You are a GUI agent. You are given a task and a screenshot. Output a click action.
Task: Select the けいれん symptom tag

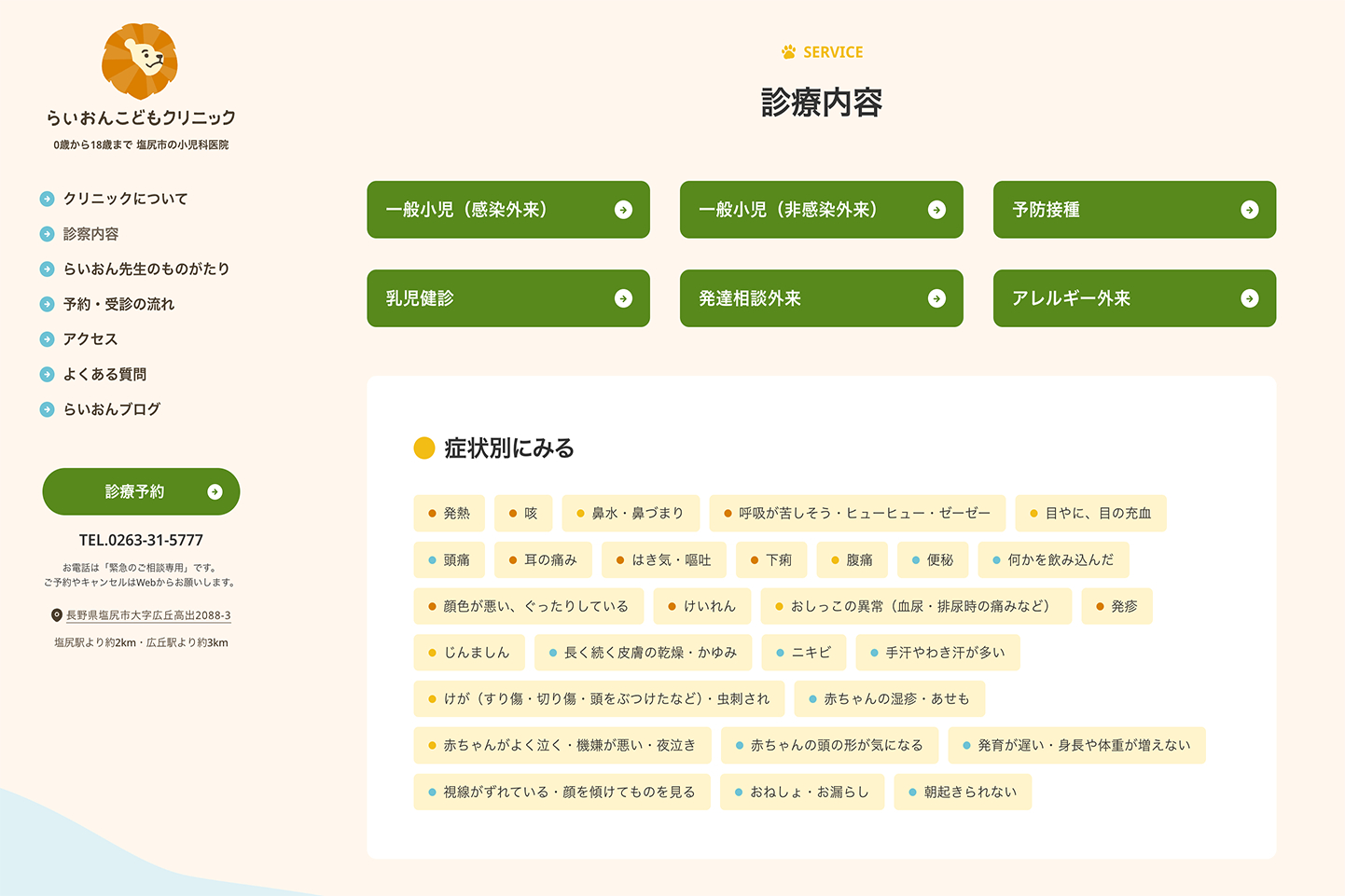pyautogui.click(x=701, y=606)
